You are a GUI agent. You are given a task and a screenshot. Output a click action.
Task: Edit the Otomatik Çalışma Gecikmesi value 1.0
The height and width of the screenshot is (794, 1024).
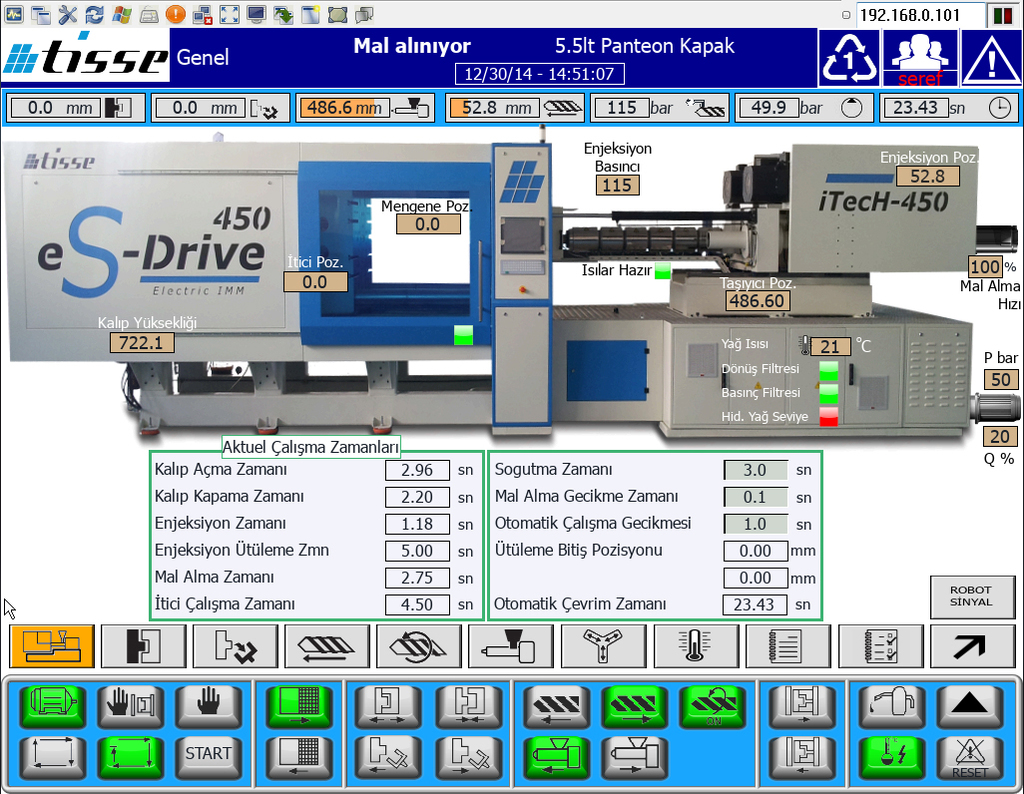(x=755, y=524)
